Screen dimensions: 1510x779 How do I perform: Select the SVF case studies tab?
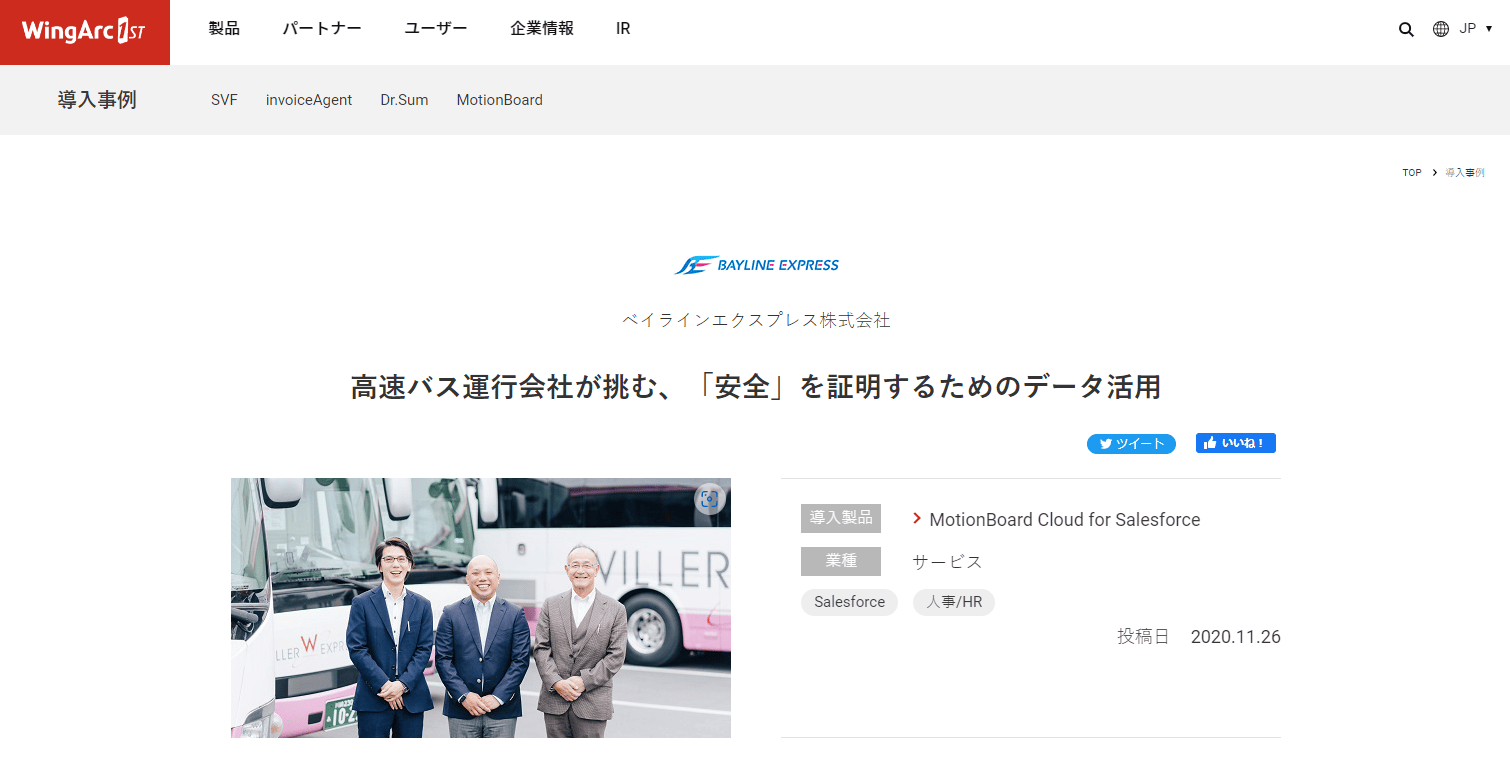pos(224,100)
